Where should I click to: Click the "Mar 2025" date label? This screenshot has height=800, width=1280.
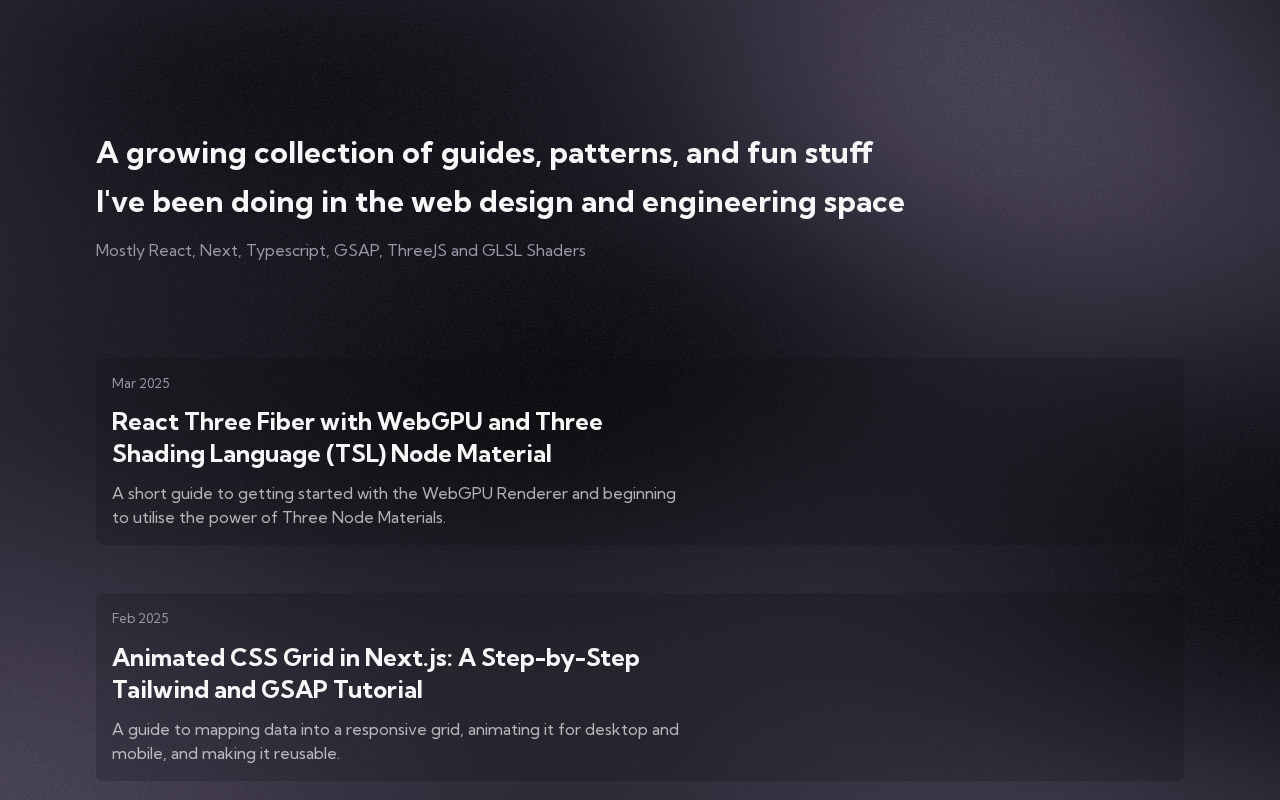[141, 384]
